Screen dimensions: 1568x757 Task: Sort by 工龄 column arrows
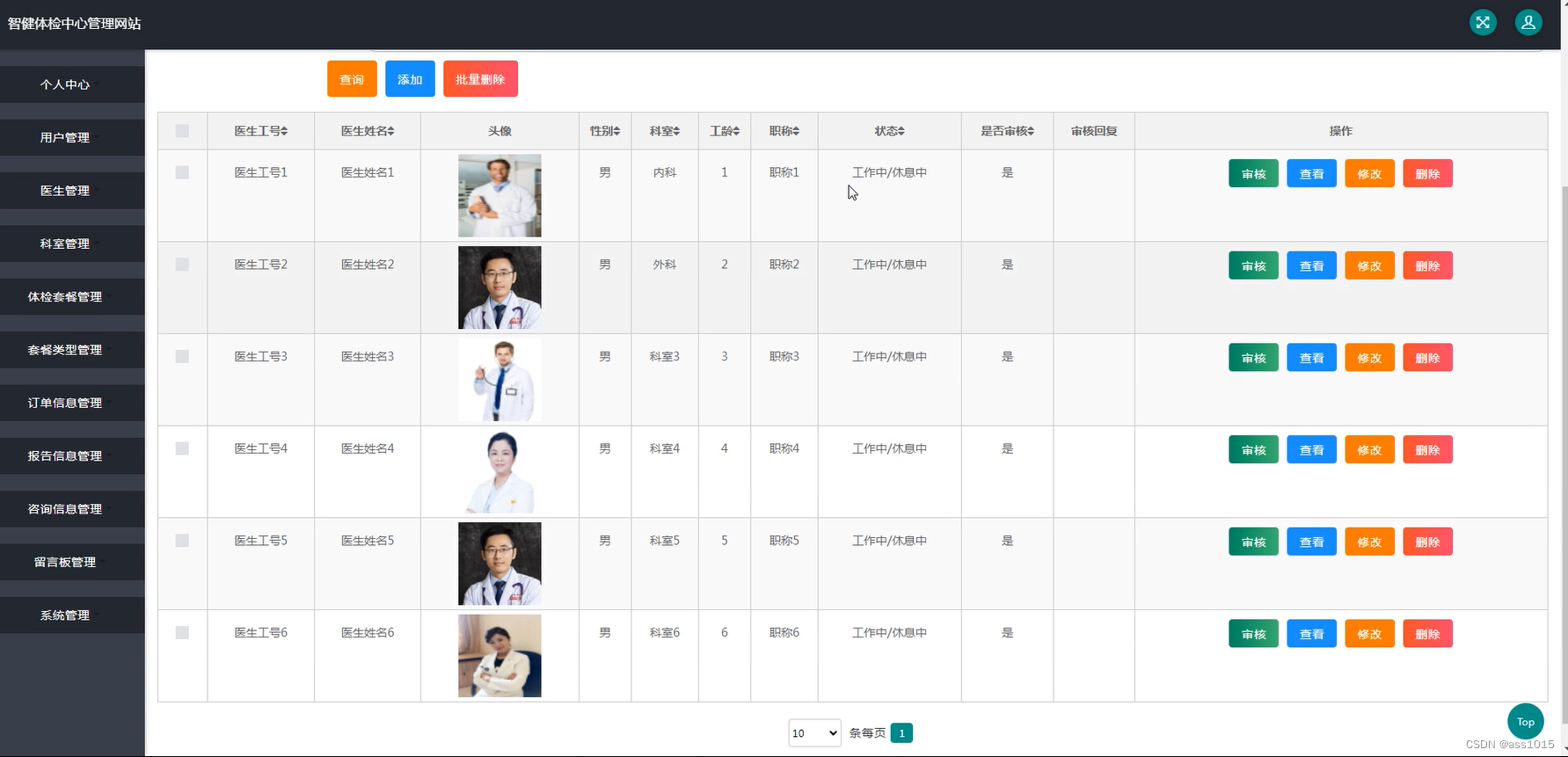pos(736,131)
